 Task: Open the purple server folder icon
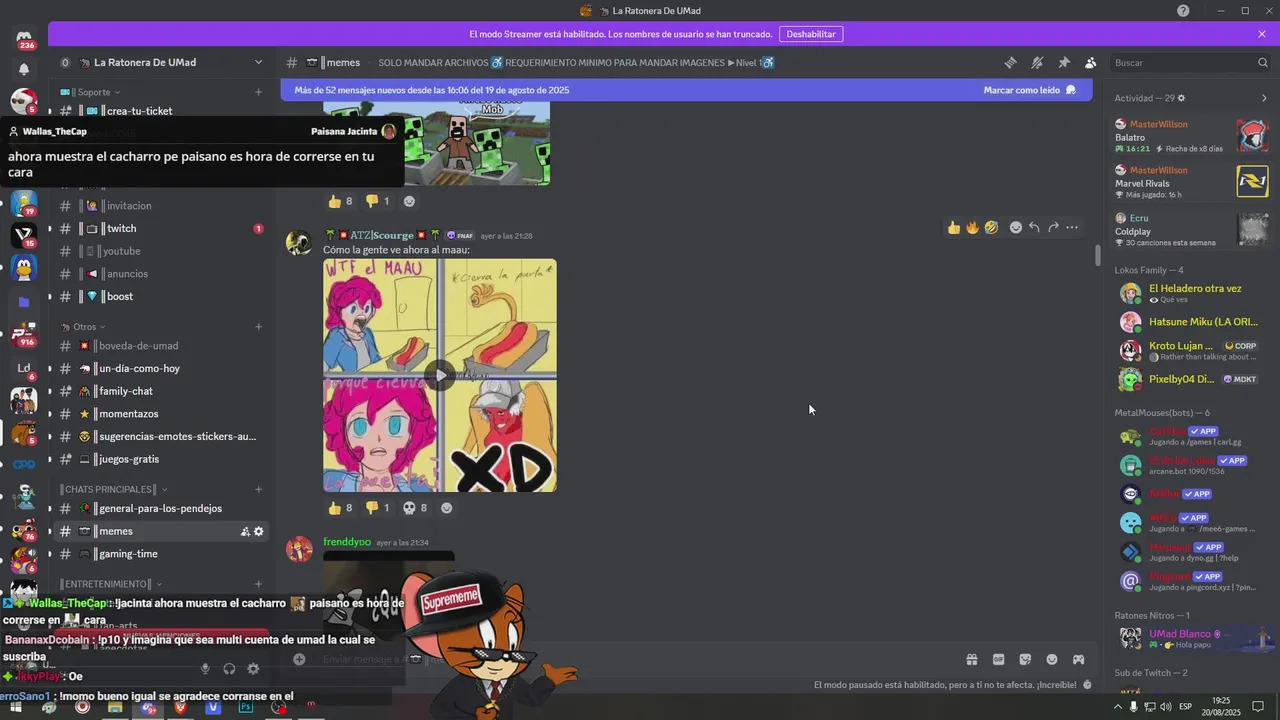coord(24,301)
